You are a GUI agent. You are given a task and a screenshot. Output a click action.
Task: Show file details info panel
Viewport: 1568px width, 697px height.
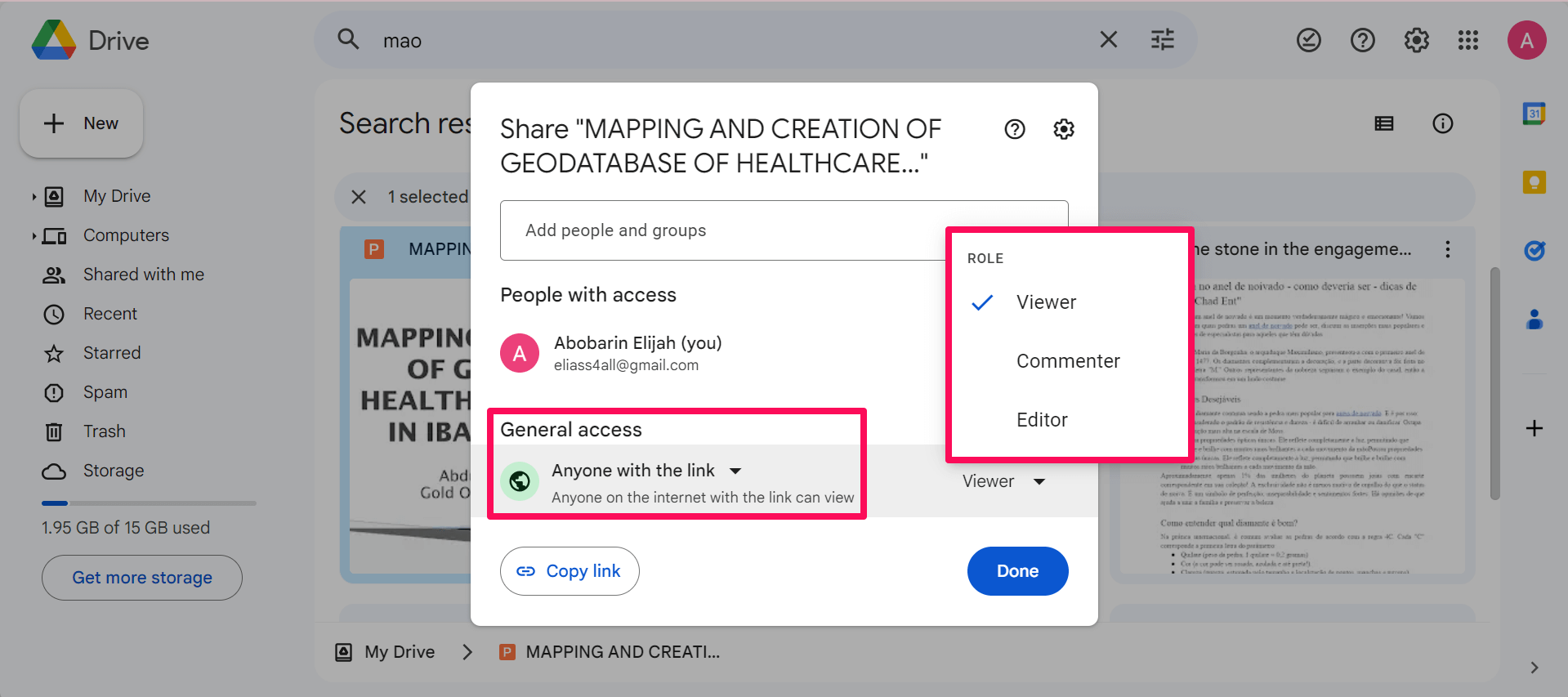click(x=1442, y=123)
